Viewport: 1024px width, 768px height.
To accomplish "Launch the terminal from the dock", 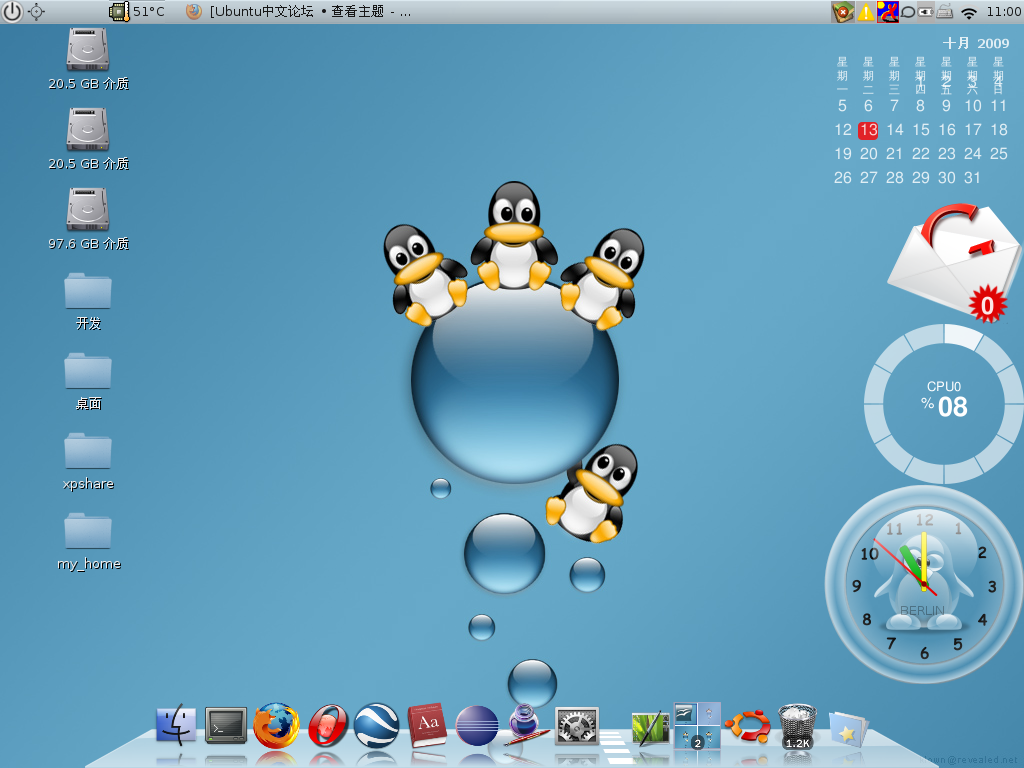I will pos(226,726).
